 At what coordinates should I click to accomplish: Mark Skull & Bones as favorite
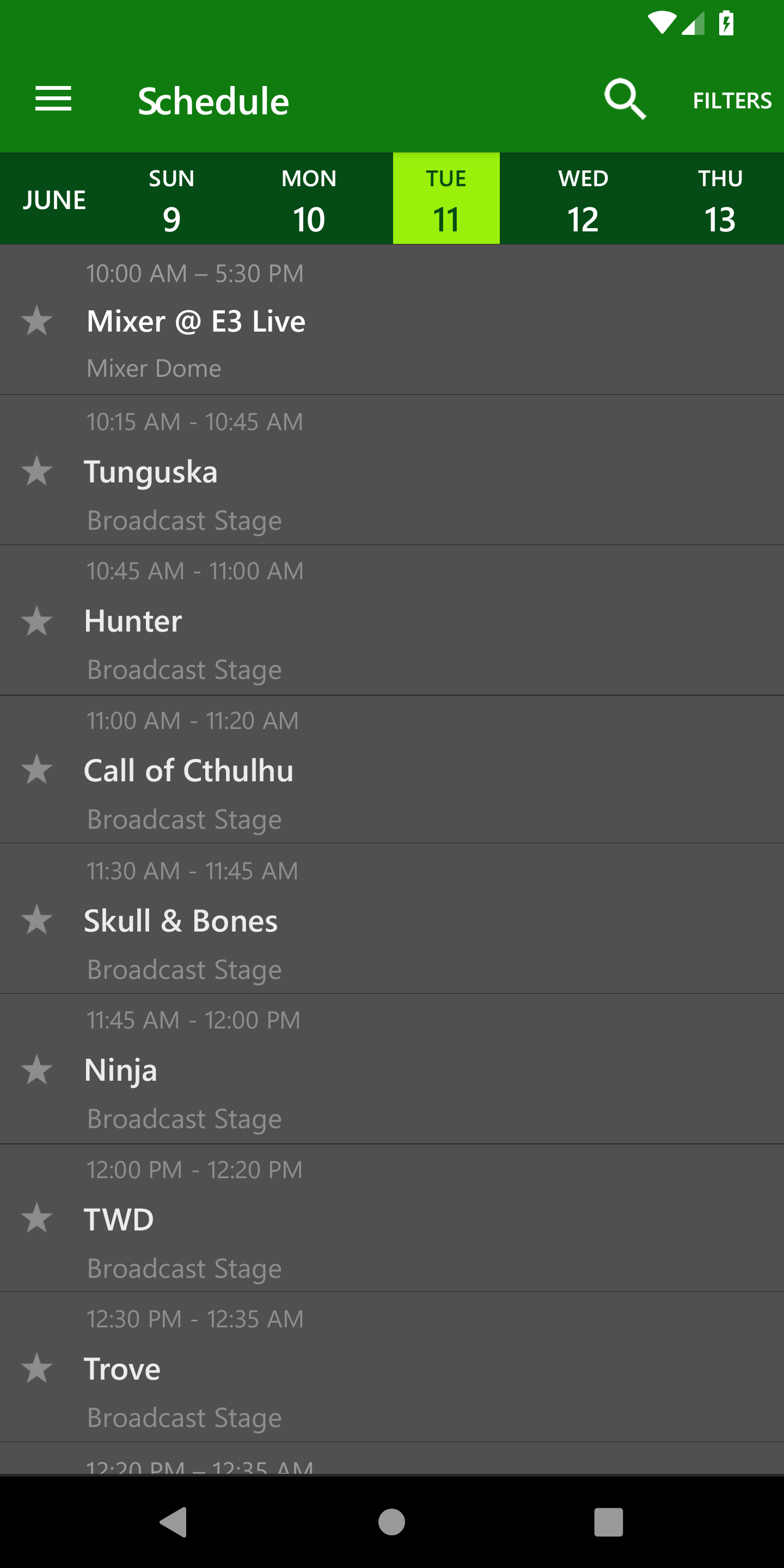pyautogui.click(x=36, y=920)
